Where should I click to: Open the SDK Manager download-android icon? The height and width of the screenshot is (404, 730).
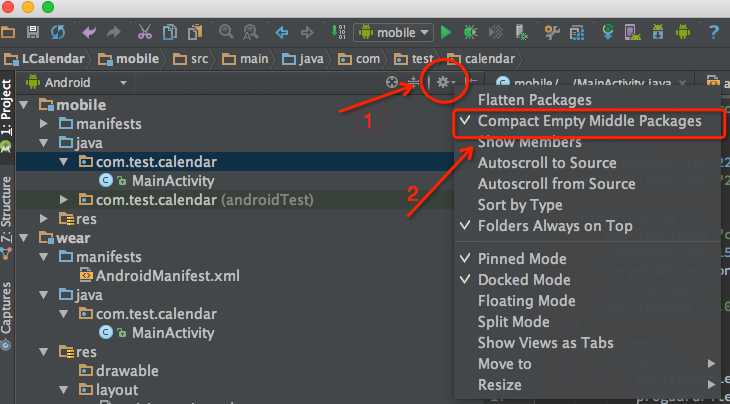(x=657, y=32)
